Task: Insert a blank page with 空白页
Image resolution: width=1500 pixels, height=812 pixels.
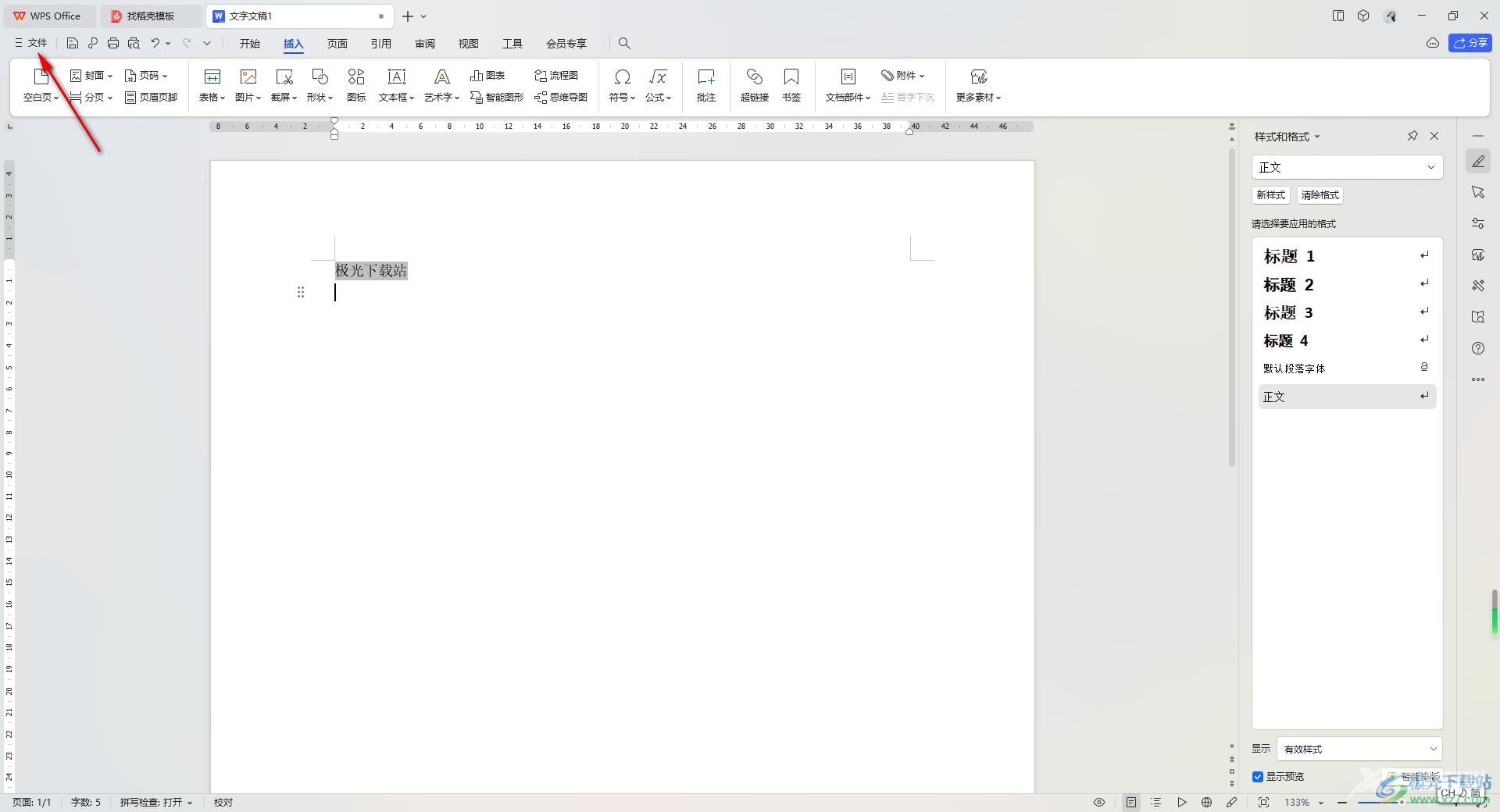Action: click(41, 85)
